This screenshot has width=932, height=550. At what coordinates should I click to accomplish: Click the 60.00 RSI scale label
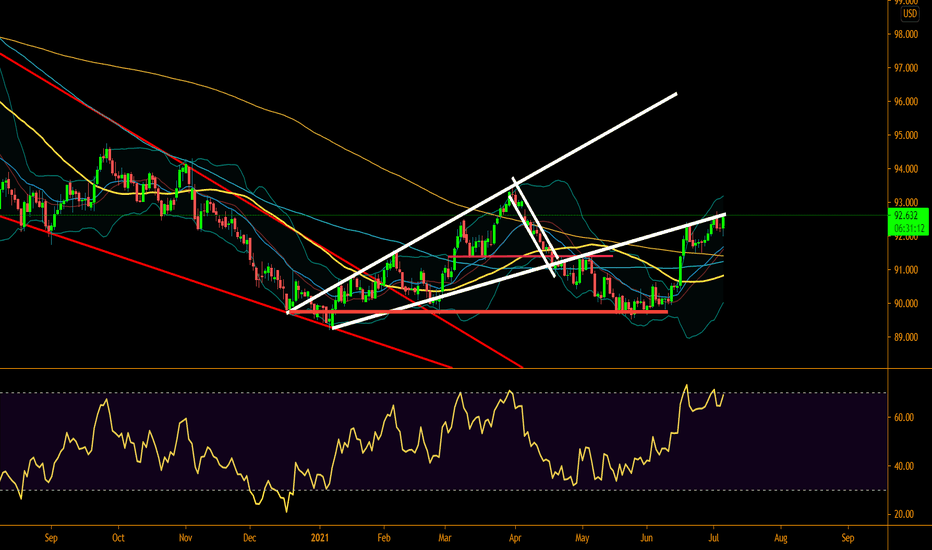click(903, 418)
